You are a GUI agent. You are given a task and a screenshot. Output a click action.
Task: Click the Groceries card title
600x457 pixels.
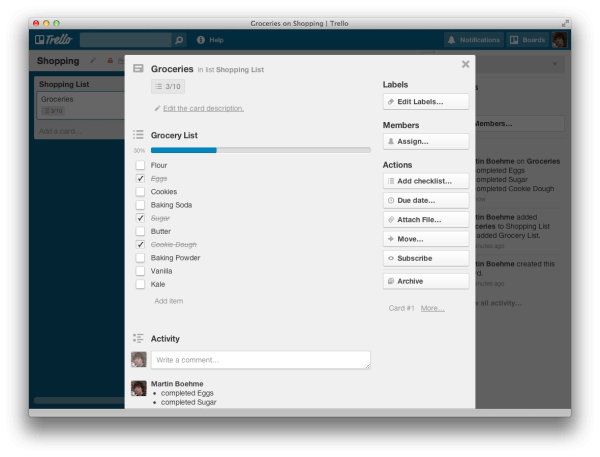[x=172, y=69]
